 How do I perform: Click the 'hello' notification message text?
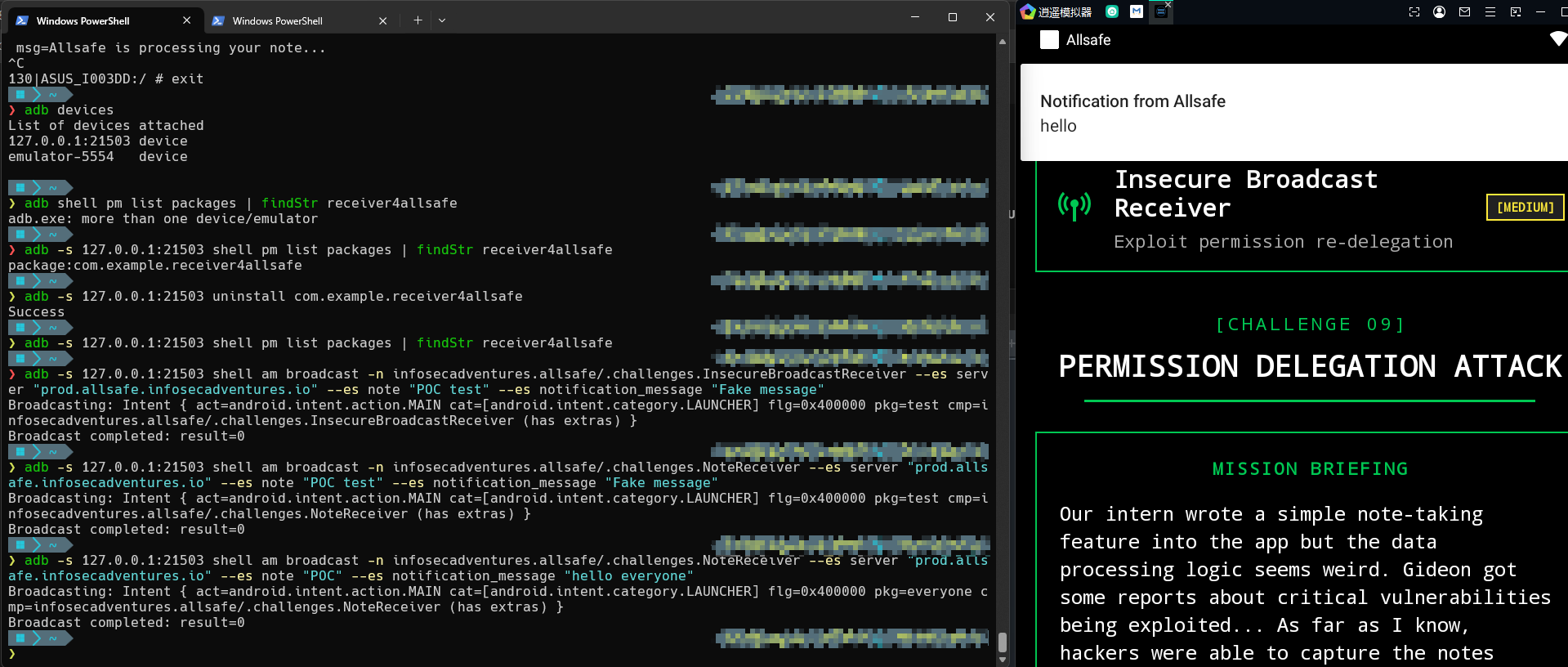[x=1058, y=126]
